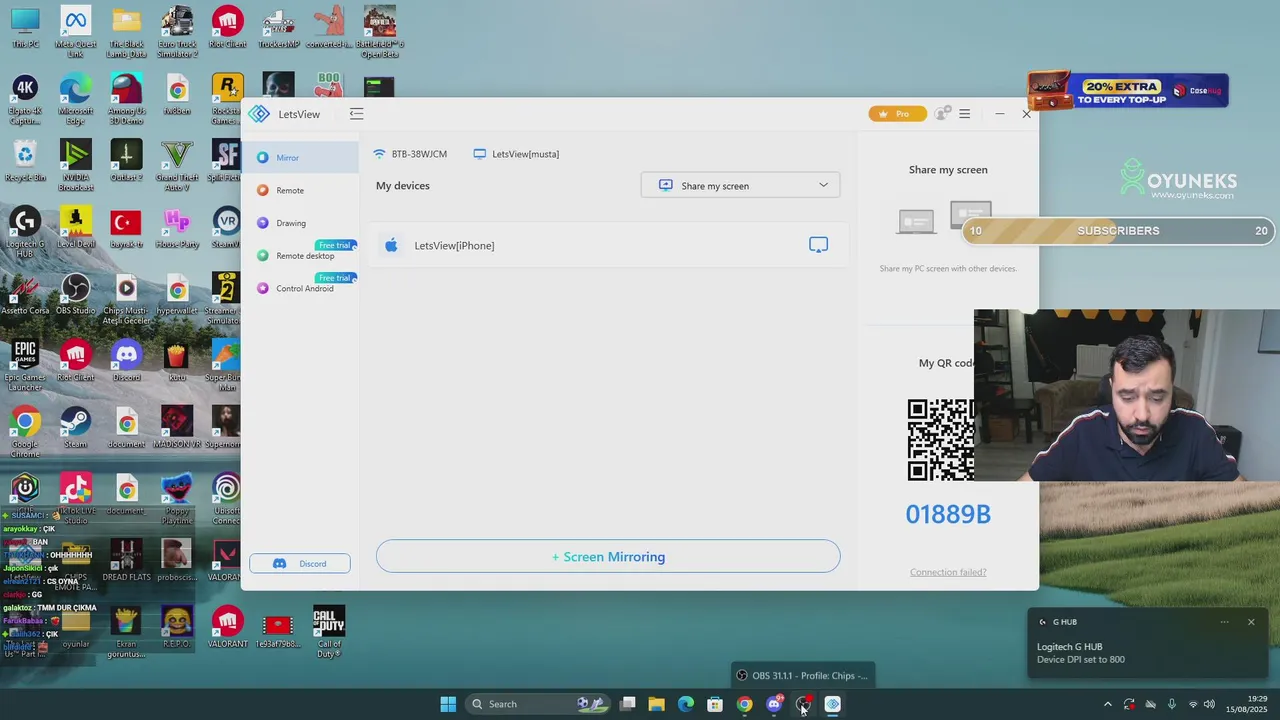Select the This PC desktop icon

point(25,28)
